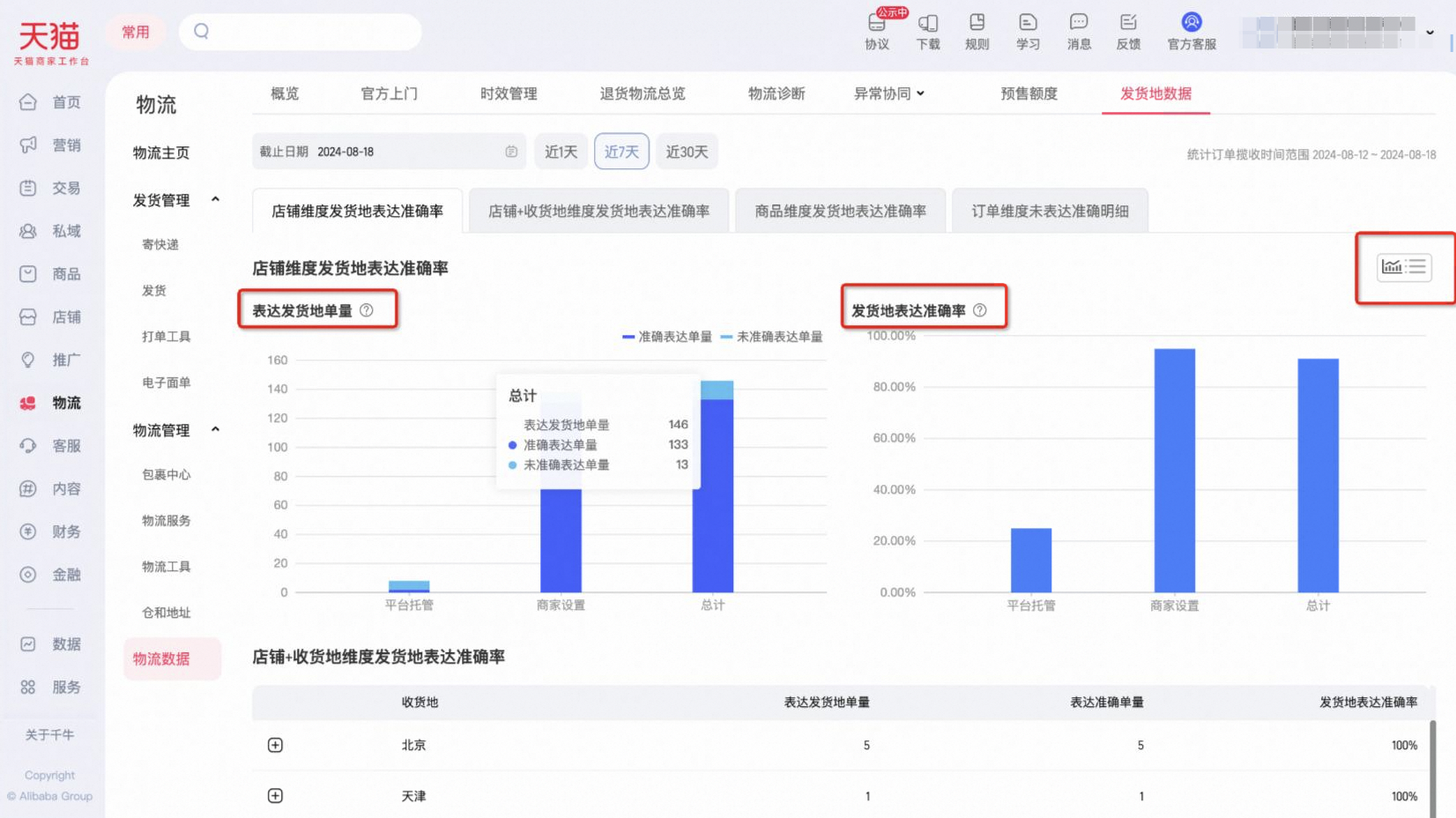Select the 近30天 range button

click(x=687, y=152)
